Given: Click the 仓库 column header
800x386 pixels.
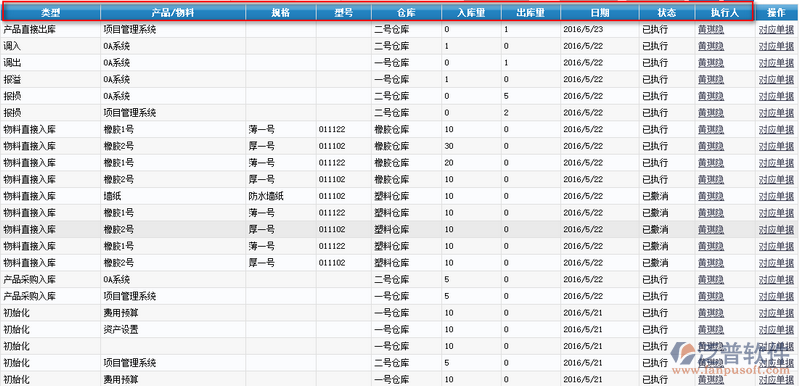Looking at the screenshot, I should click(407, 13).
